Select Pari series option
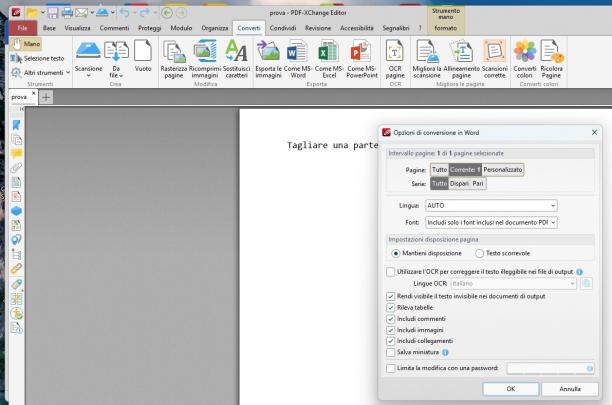This screenshot has height=405, width=612. (478, 183)
